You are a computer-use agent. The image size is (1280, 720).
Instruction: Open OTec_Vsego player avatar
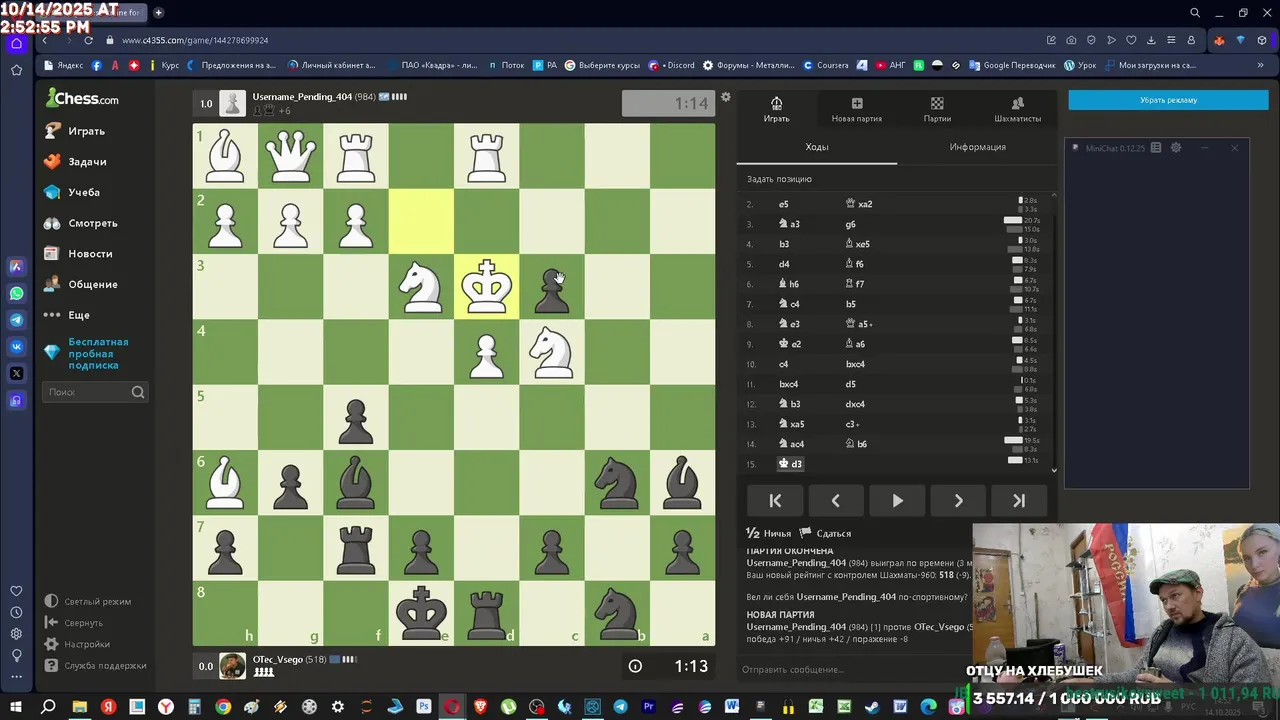[232, 666]
